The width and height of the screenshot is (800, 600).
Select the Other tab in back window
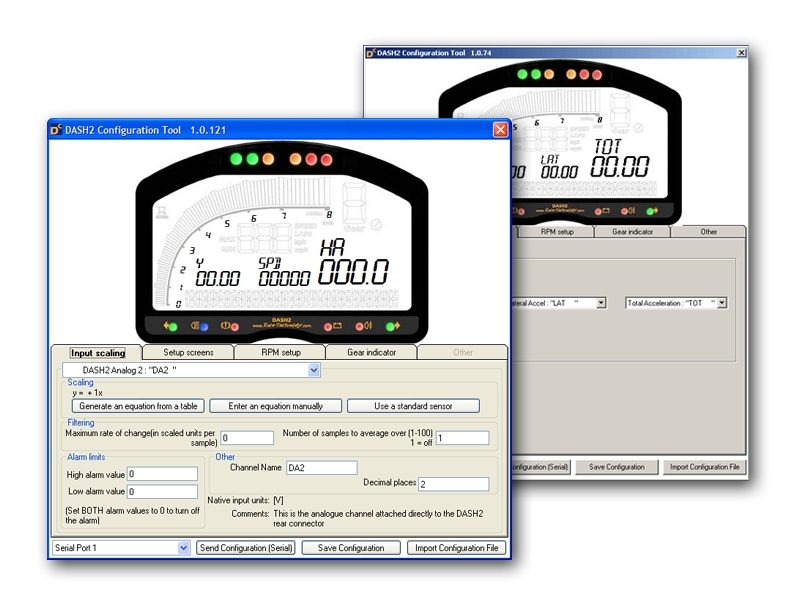(708, 232)
